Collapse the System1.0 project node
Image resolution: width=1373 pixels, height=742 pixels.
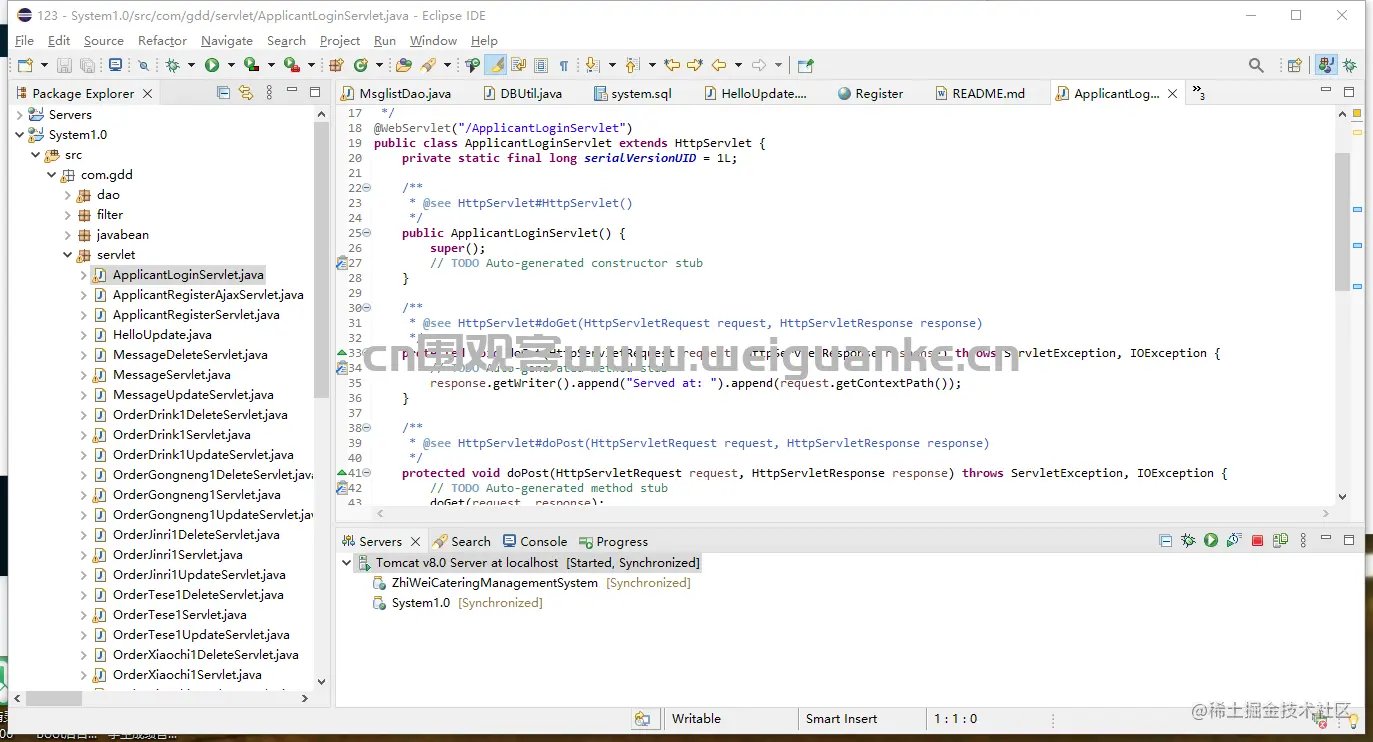click(20, 134)
